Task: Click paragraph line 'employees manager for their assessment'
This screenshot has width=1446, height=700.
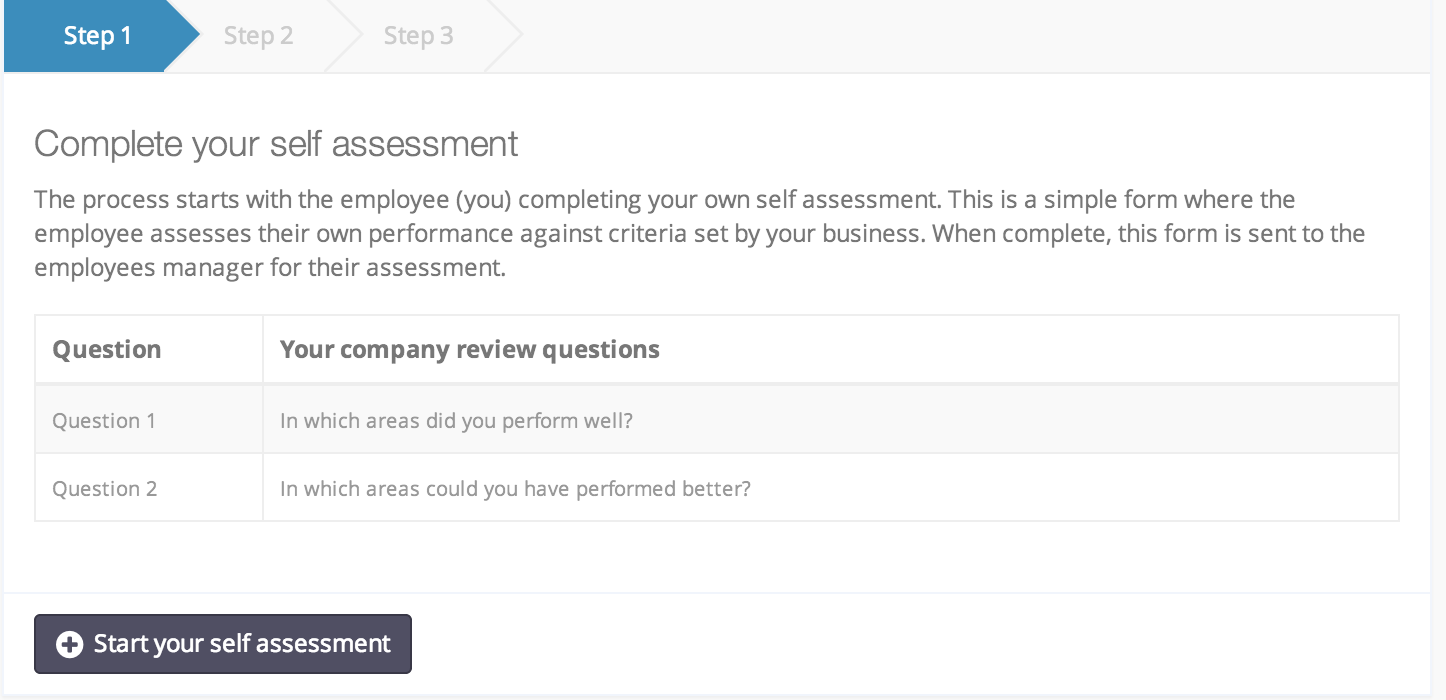Action: (x=270, y=269)
